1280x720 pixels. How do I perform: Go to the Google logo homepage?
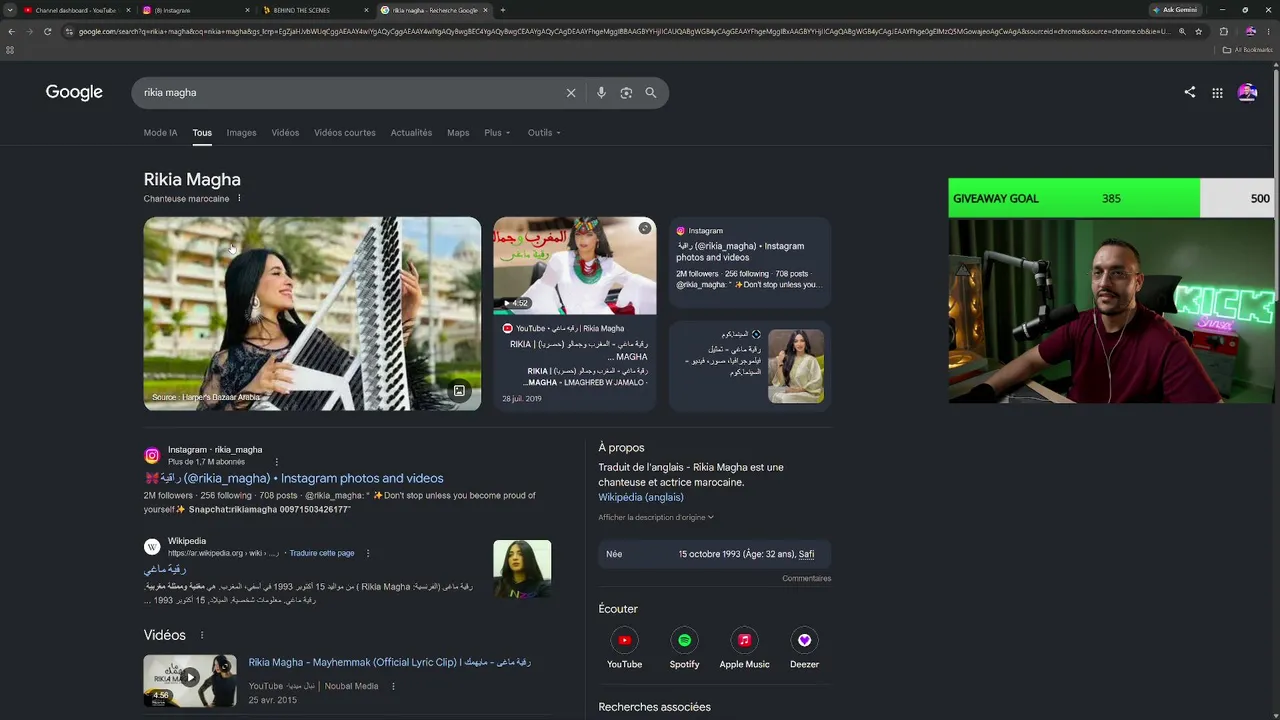tap(74, 92)
